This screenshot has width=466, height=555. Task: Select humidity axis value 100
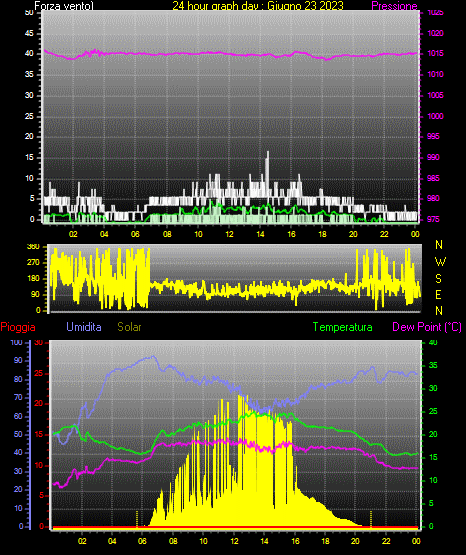coord(16,342)
